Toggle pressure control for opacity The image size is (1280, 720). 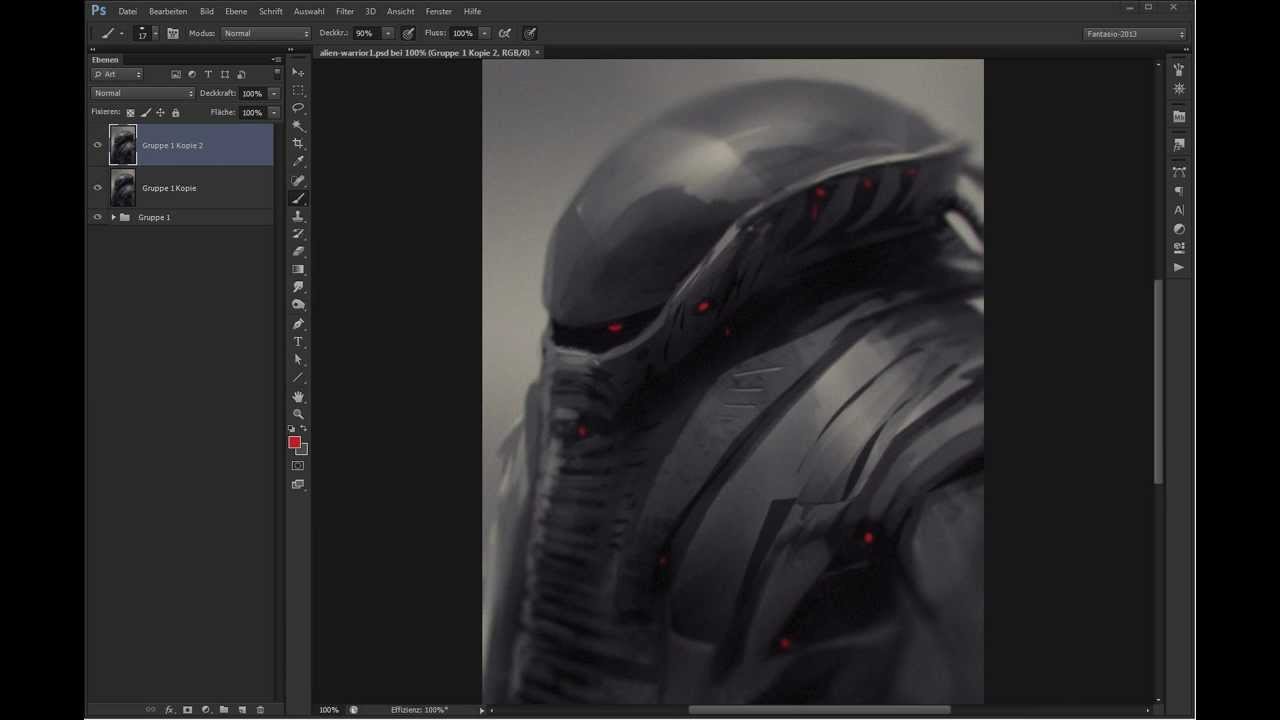pyautogui.click(x=408, y=33)
